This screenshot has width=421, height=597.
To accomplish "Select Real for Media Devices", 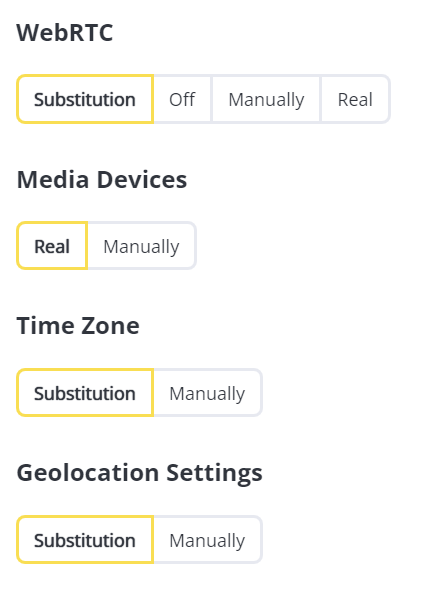I will click(x=52, y=246).
